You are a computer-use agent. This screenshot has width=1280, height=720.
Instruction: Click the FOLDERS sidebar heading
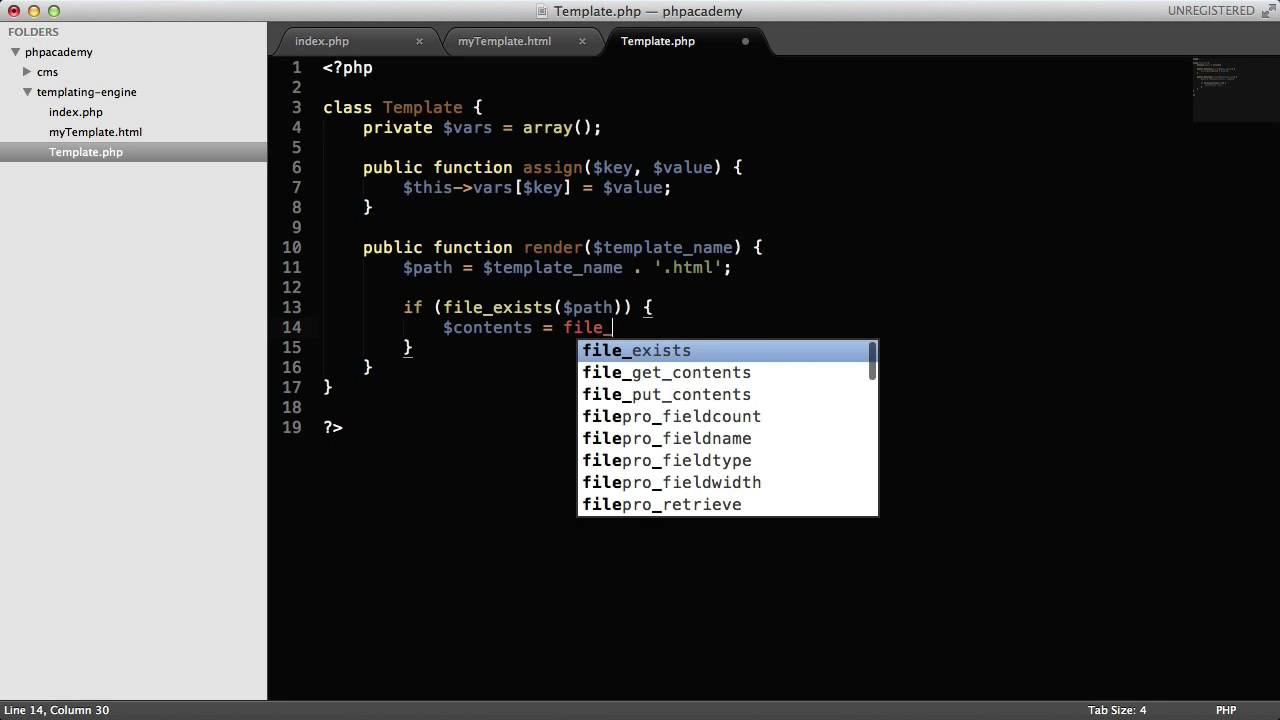[33, 32]
